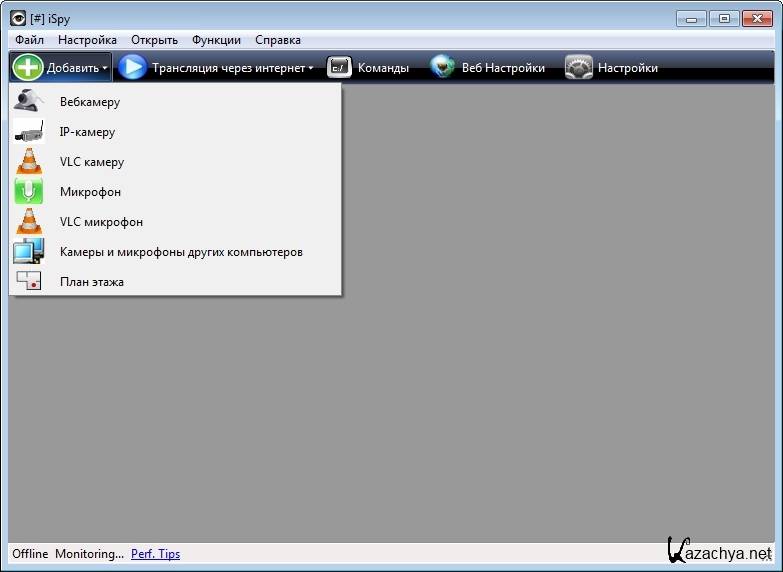Open the Файл menu
The height and width of the screenshot is (572, 783).
[29, 40]
